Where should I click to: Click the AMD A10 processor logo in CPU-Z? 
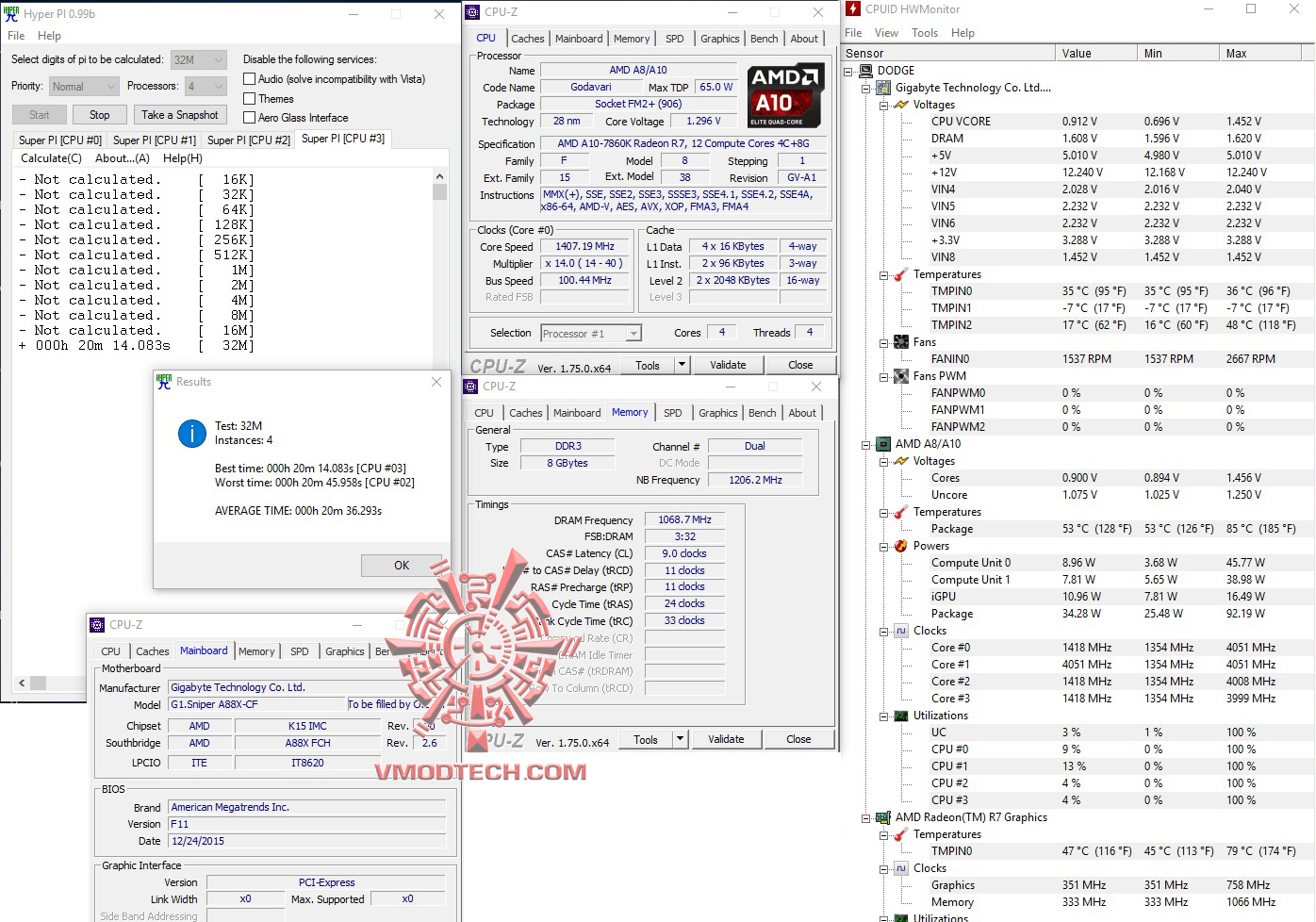(785, 95)
